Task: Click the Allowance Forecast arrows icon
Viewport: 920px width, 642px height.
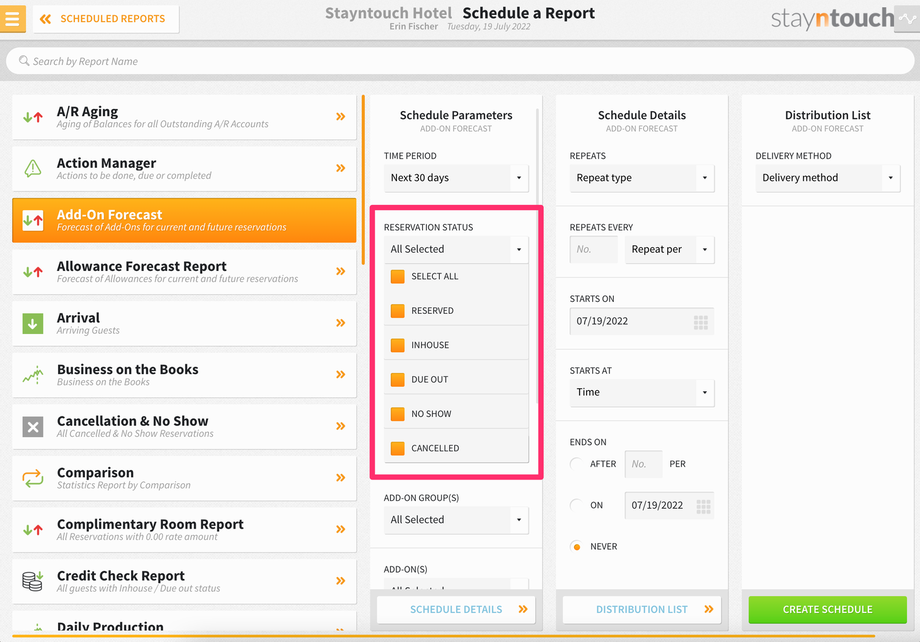Action: pos(33,272)
